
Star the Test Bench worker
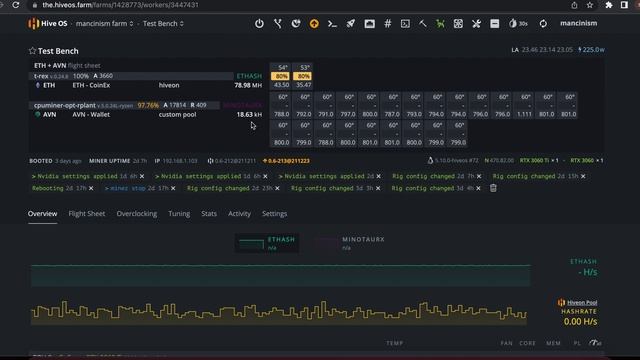point(32,51)
